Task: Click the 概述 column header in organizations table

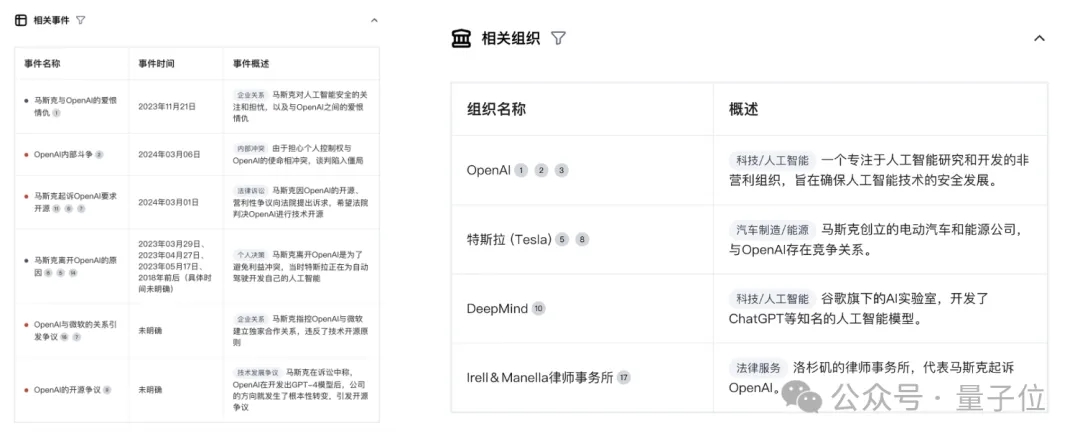Action: (744, 109)
